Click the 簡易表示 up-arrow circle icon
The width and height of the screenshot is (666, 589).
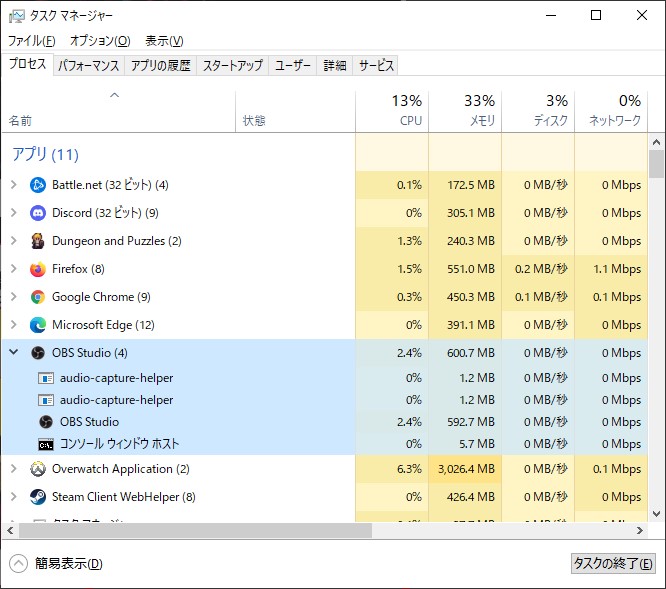pyautogui.click(x=18, y=564)
